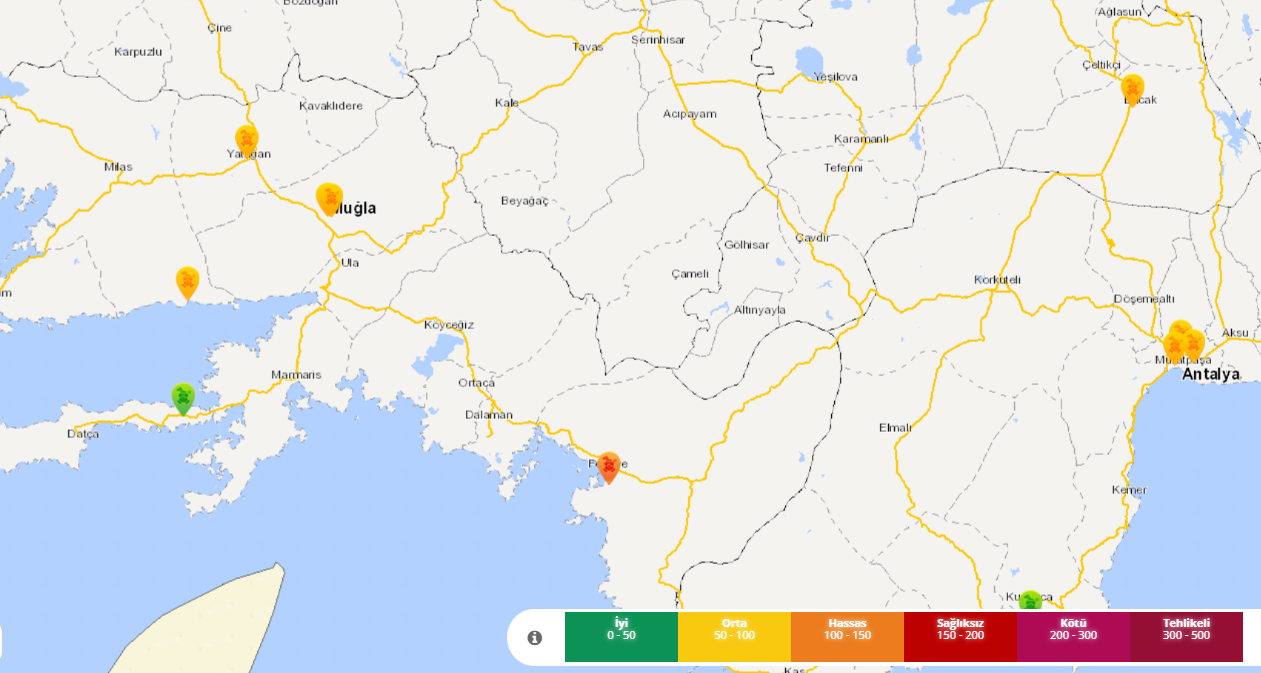Click the Tavas place label

[x=588, y=46]
